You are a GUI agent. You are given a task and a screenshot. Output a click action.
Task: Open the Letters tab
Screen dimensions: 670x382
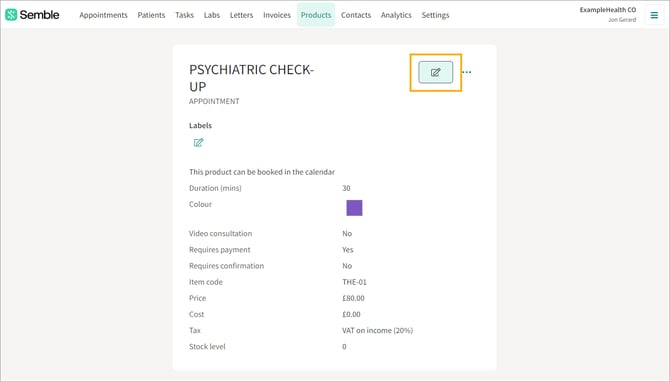(x=241, y=15)
